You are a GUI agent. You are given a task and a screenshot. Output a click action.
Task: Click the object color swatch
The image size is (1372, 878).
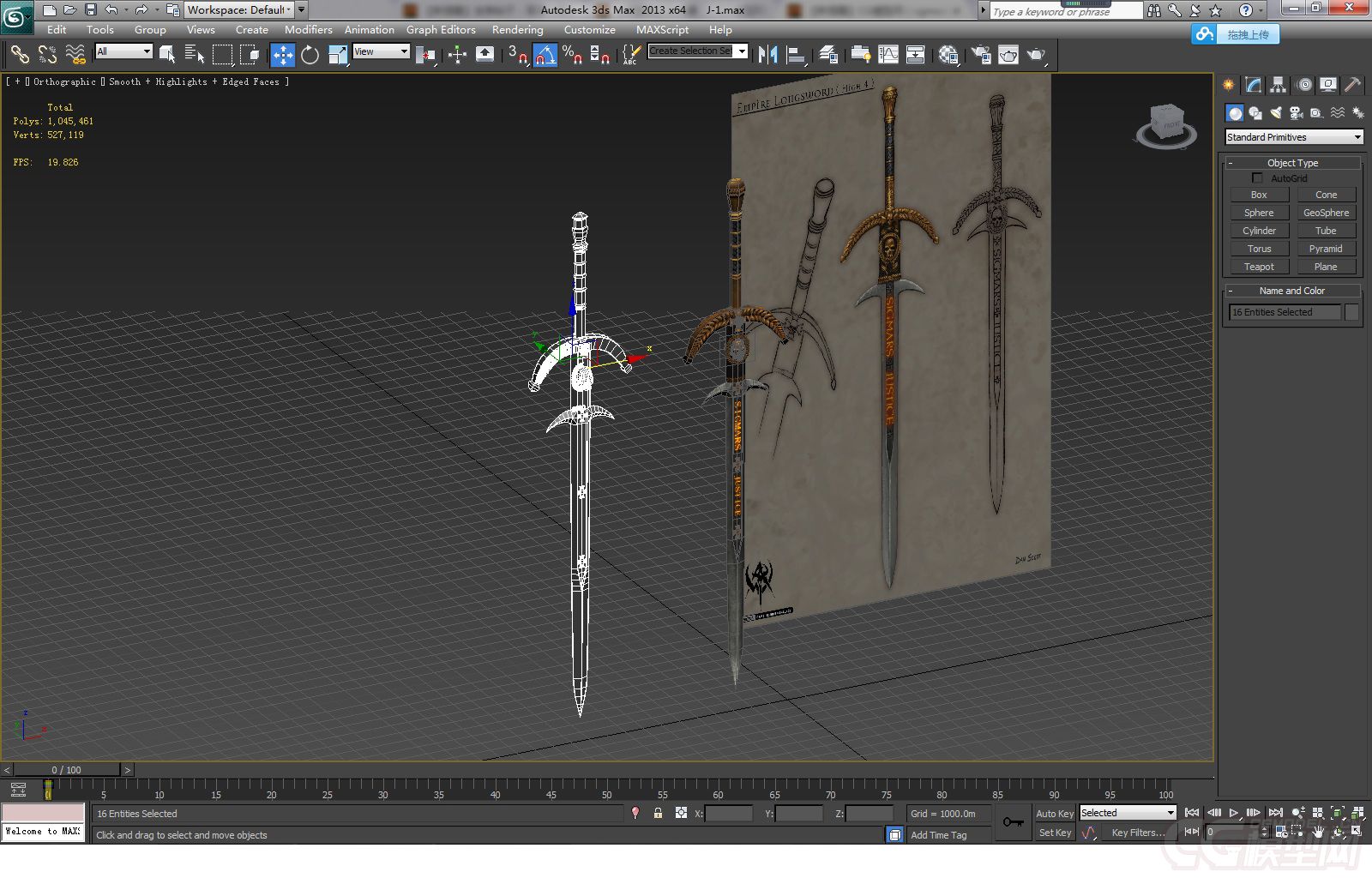click(x=1351, y=312)
